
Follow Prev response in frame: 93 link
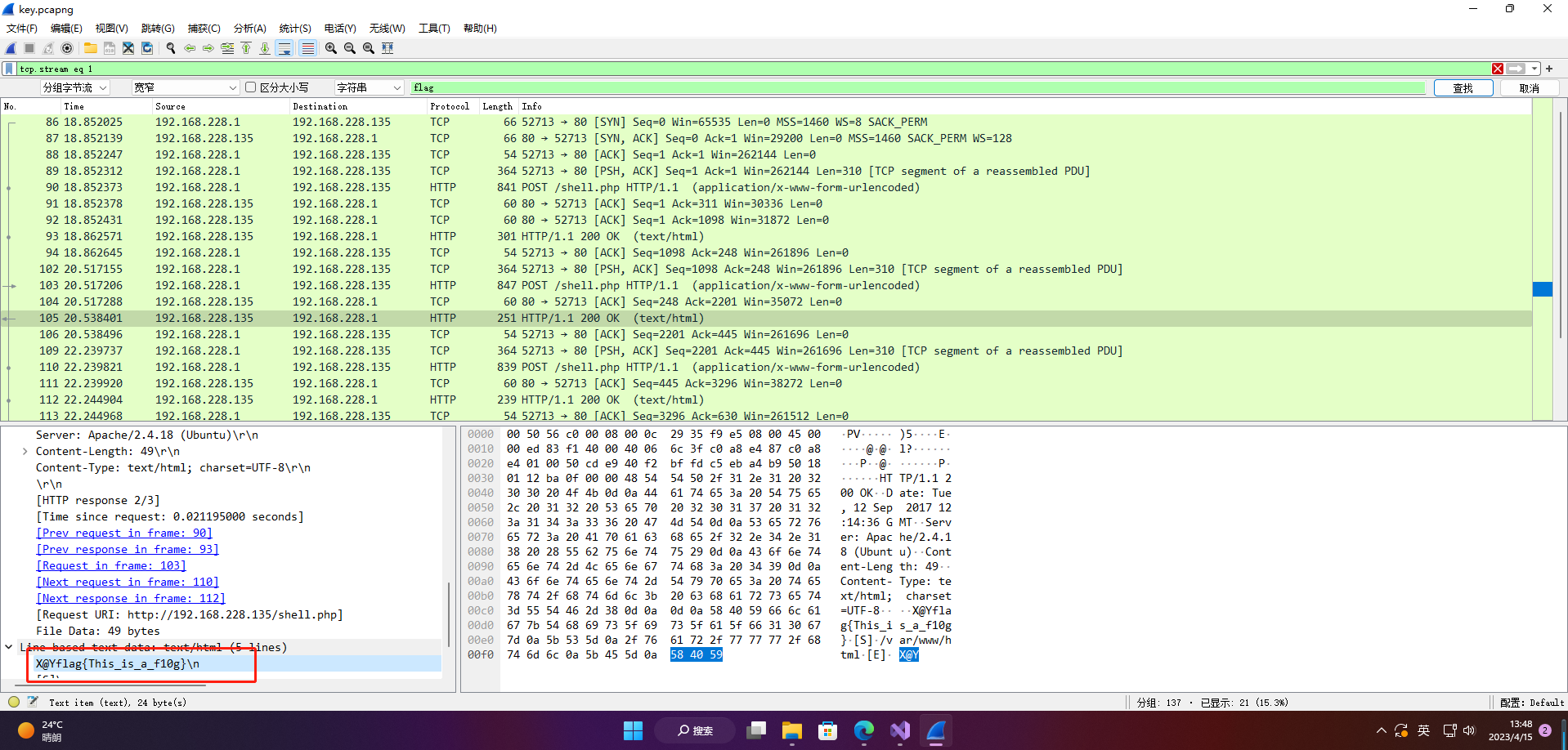pos(128,549)
